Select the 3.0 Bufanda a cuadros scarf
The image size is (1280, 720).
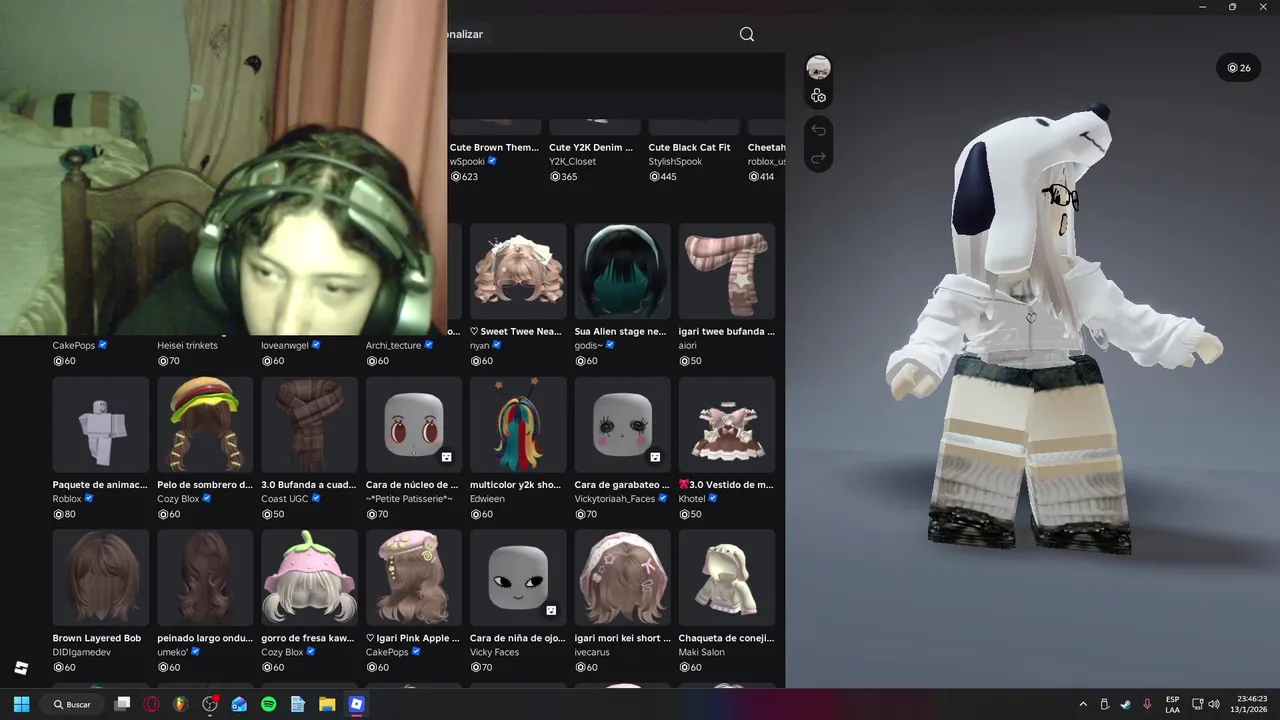coord(309,424)
